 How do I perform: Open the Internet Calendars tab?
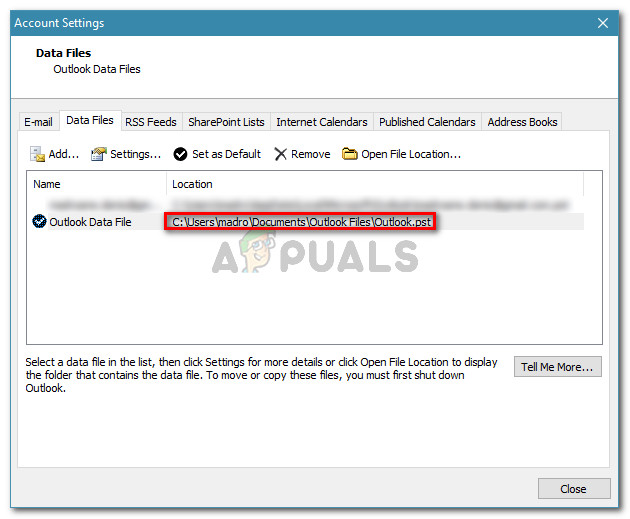tap(322, 122)
